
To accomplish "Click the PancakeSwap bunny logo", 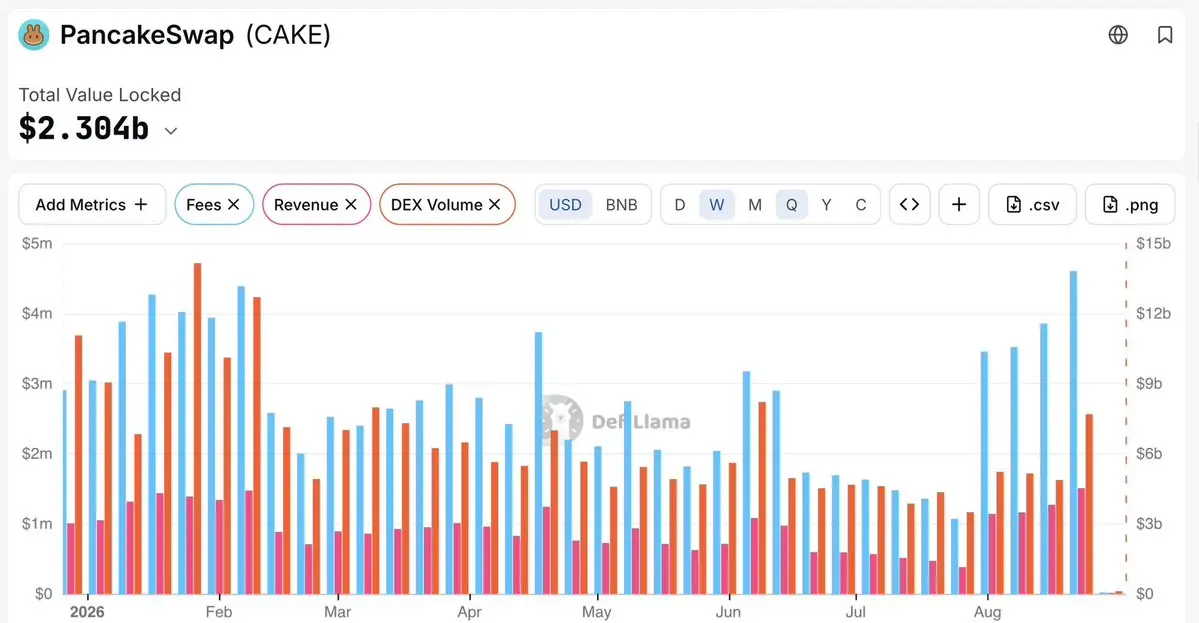I will pos(34,35).
